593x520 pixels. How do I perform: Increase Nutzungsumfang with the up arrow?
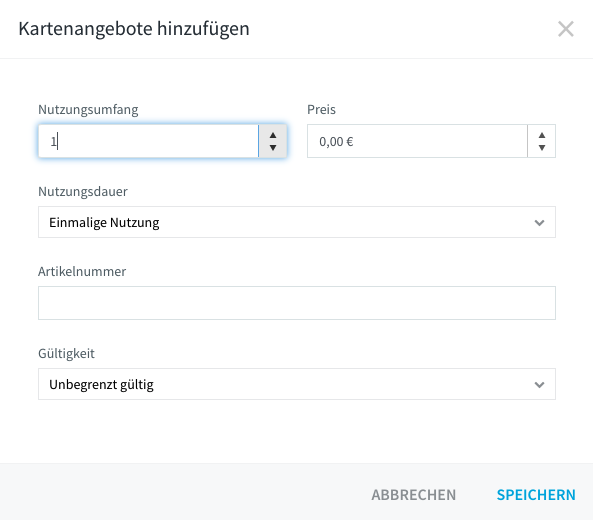[273, 135]
